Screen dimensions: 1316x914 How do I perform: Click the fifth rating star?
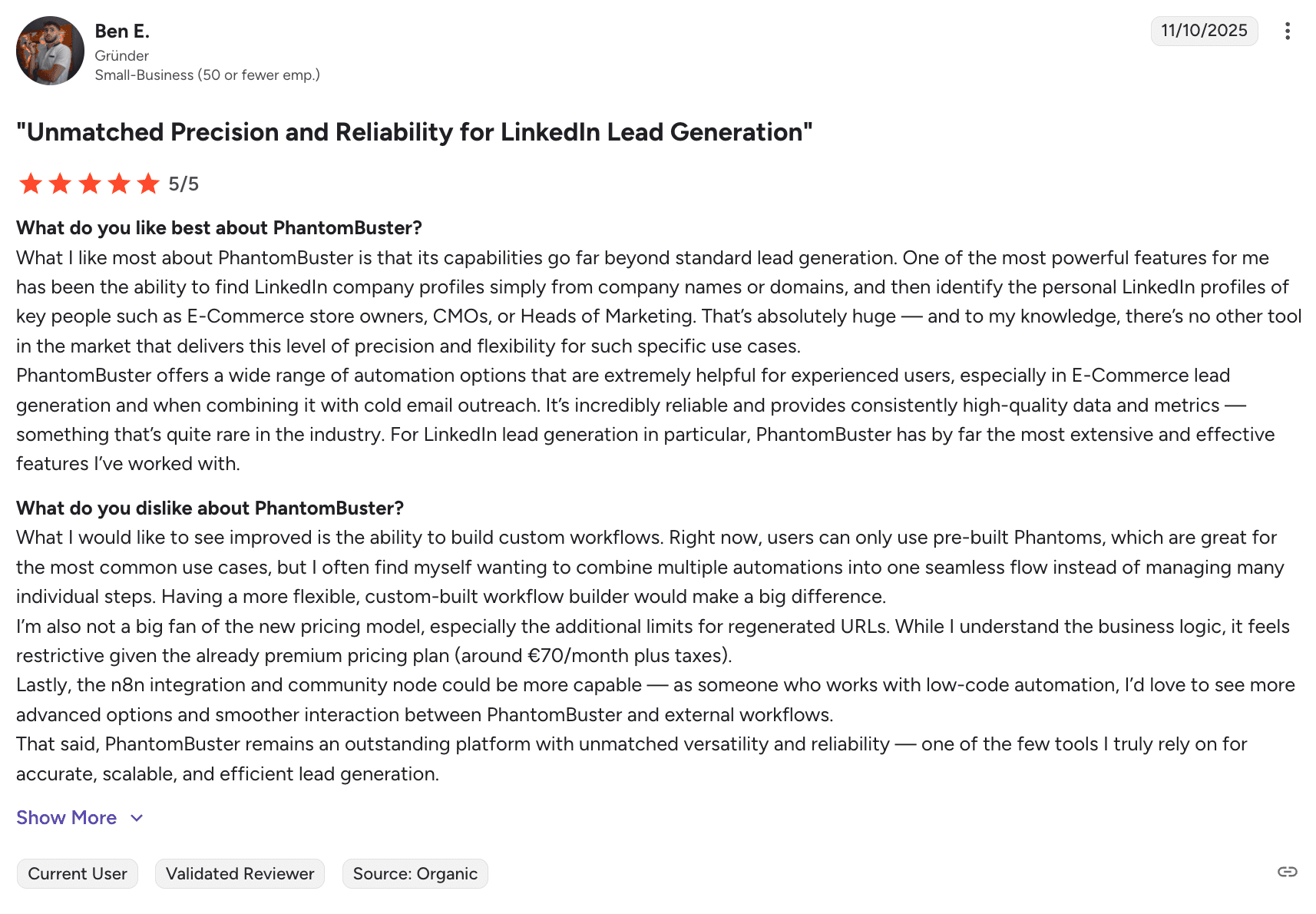coord(148,184)
